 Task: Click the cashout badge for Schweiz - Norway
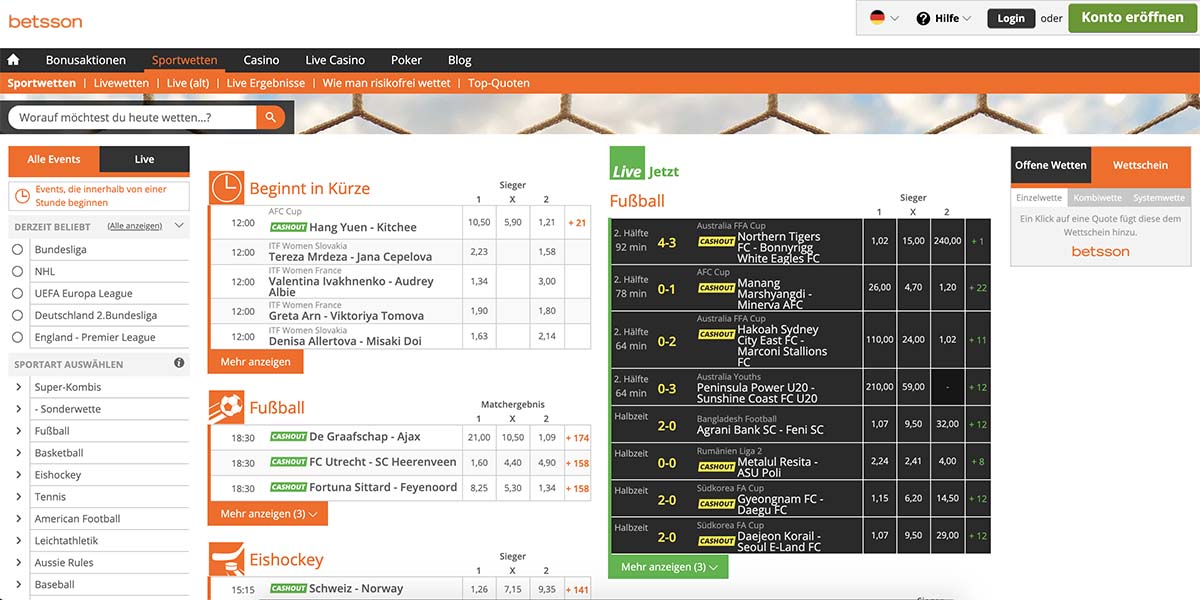[288, 588]
